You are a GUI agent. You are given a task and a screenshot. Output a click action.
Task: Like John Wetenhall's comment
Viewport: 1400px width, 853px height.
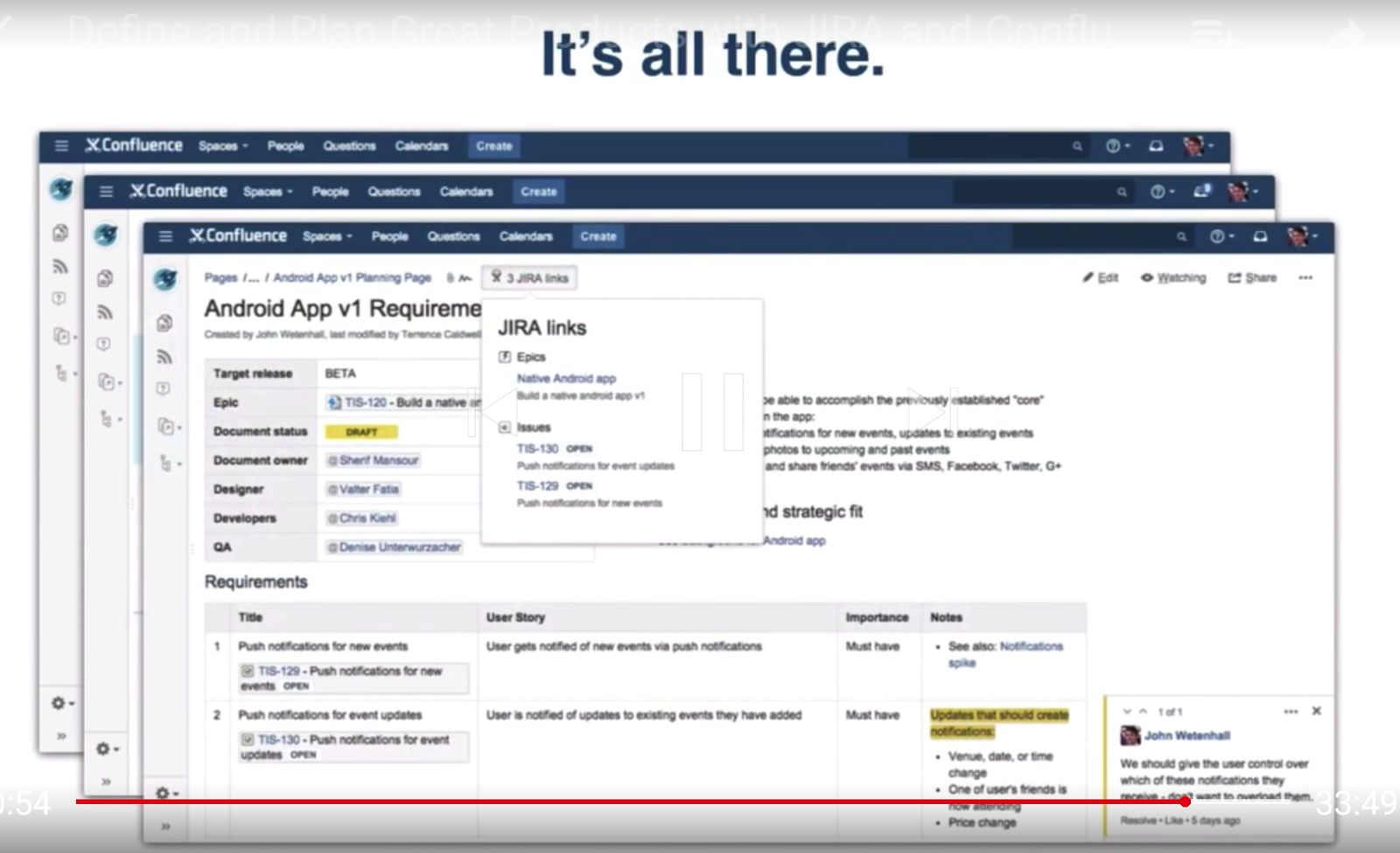tap(1173, 821)
